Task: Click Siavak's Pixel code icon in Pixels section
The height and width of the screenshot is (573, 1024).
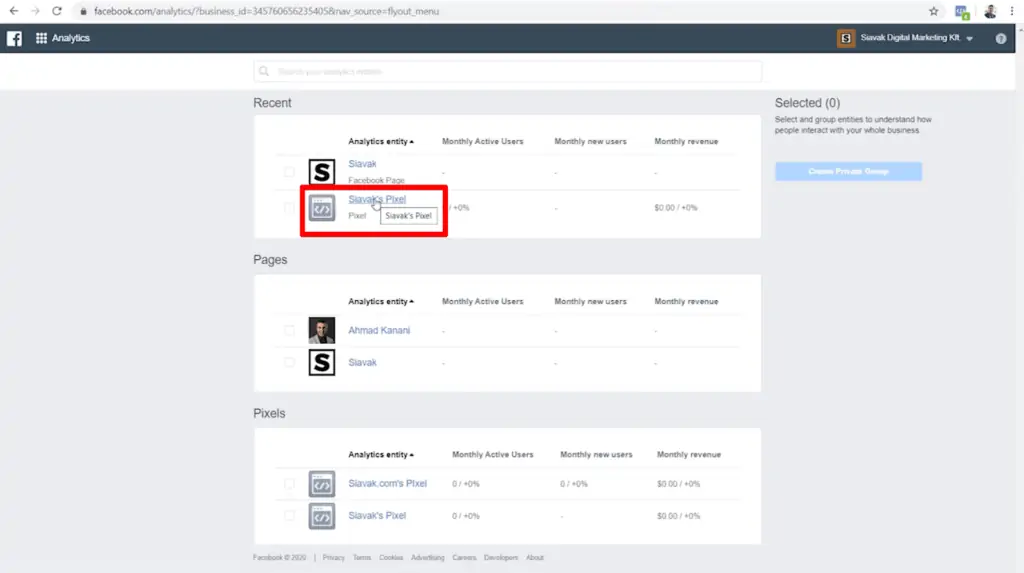Action: (x=321, y=516)
